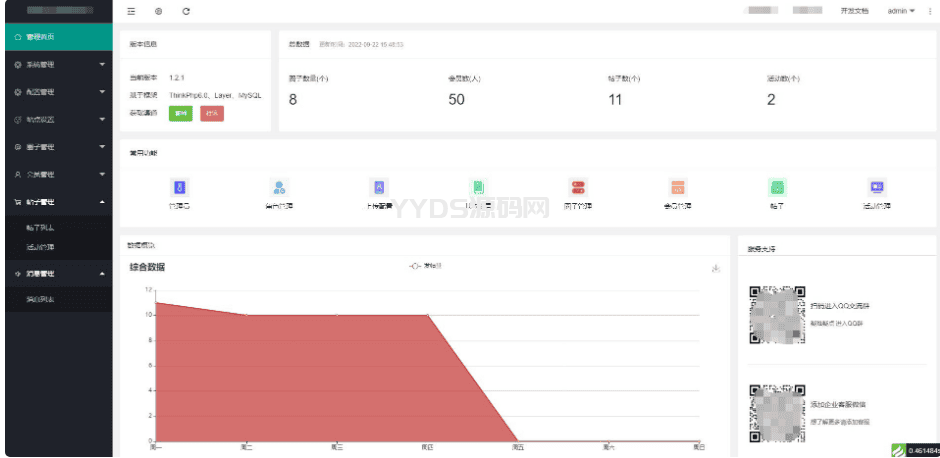Open the third purple phone shortcut icon
940x458 pixels.
379,188
